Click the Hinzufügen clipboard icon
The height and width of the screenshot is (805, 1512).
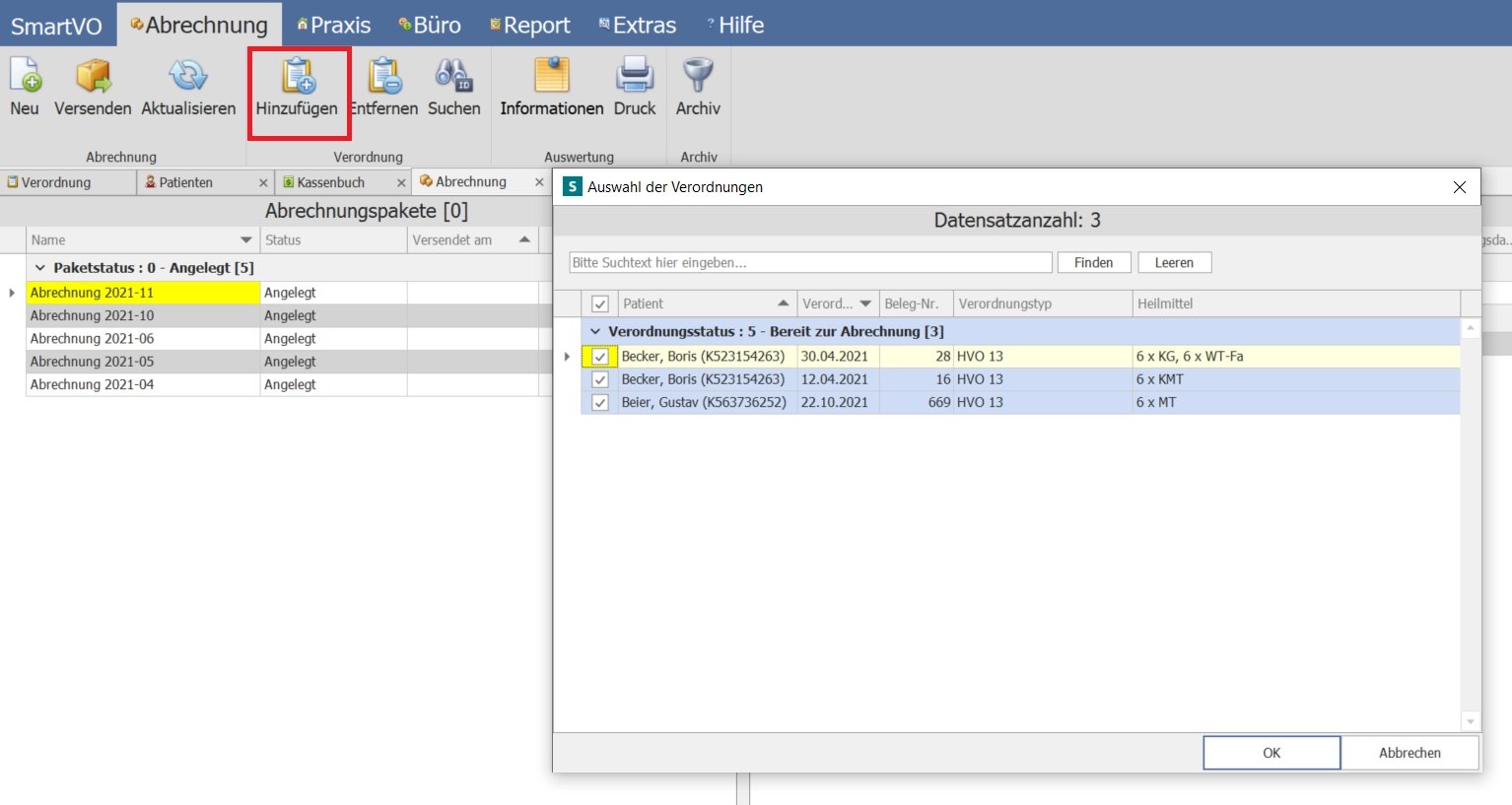297,75
